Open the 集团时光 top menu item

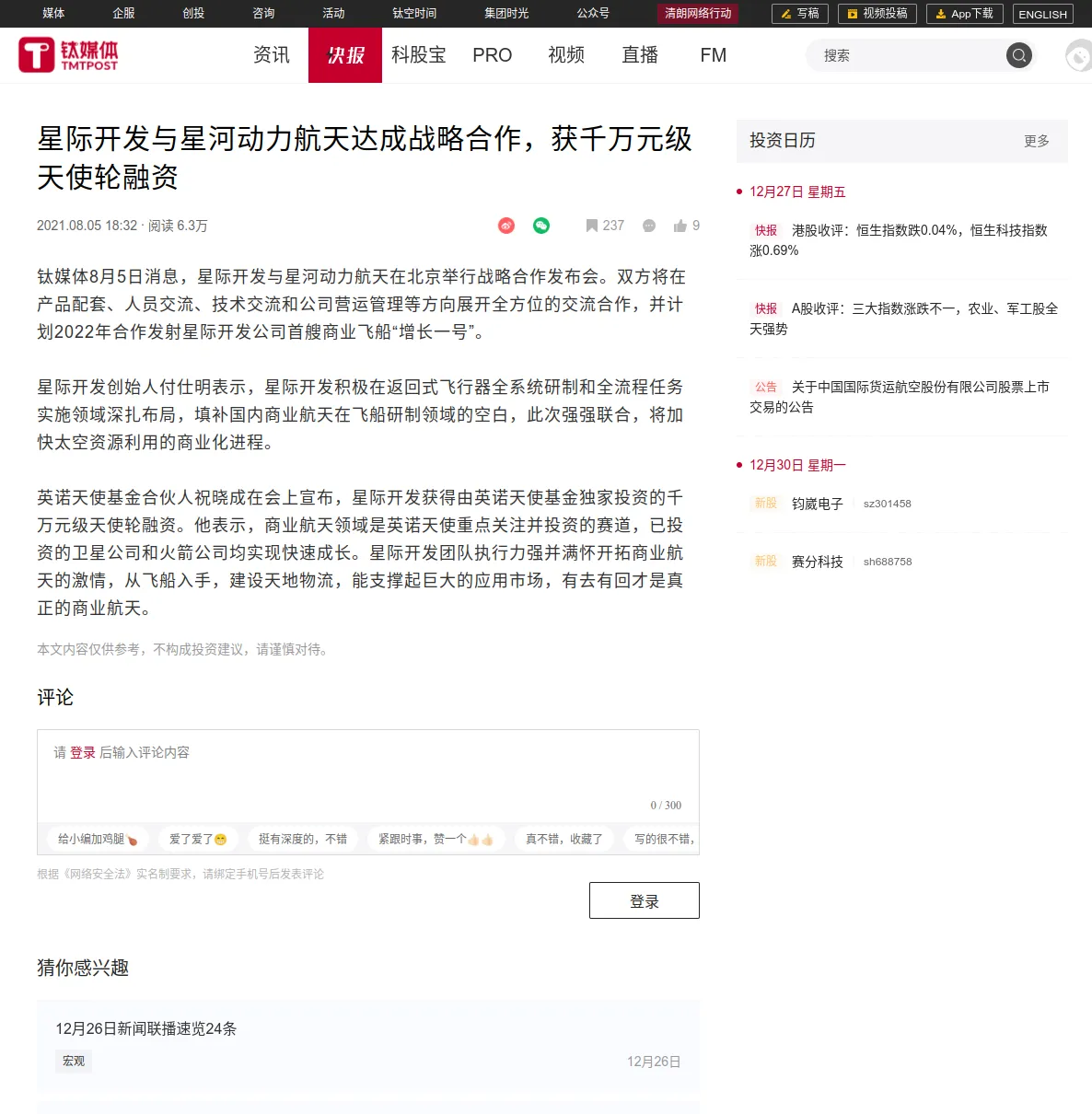click(x=506, y=13)
